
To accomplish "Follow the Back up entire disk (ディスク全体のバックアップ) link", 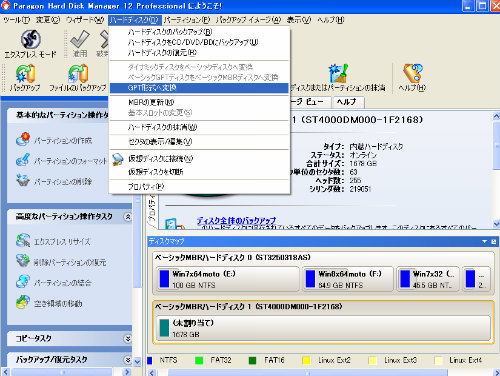I will (236, 220).
